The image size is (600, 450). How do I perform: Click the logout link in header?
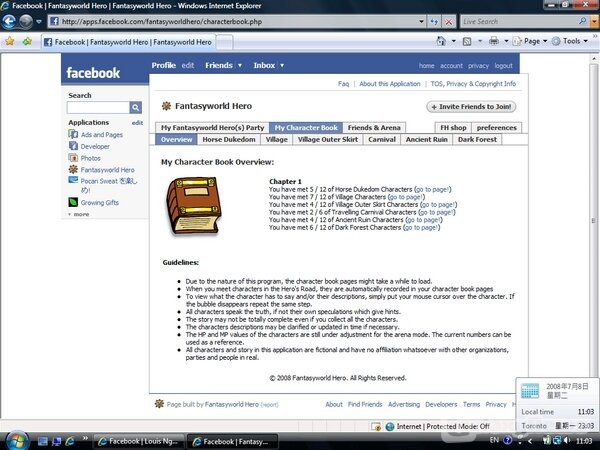(x=504, y=66)
